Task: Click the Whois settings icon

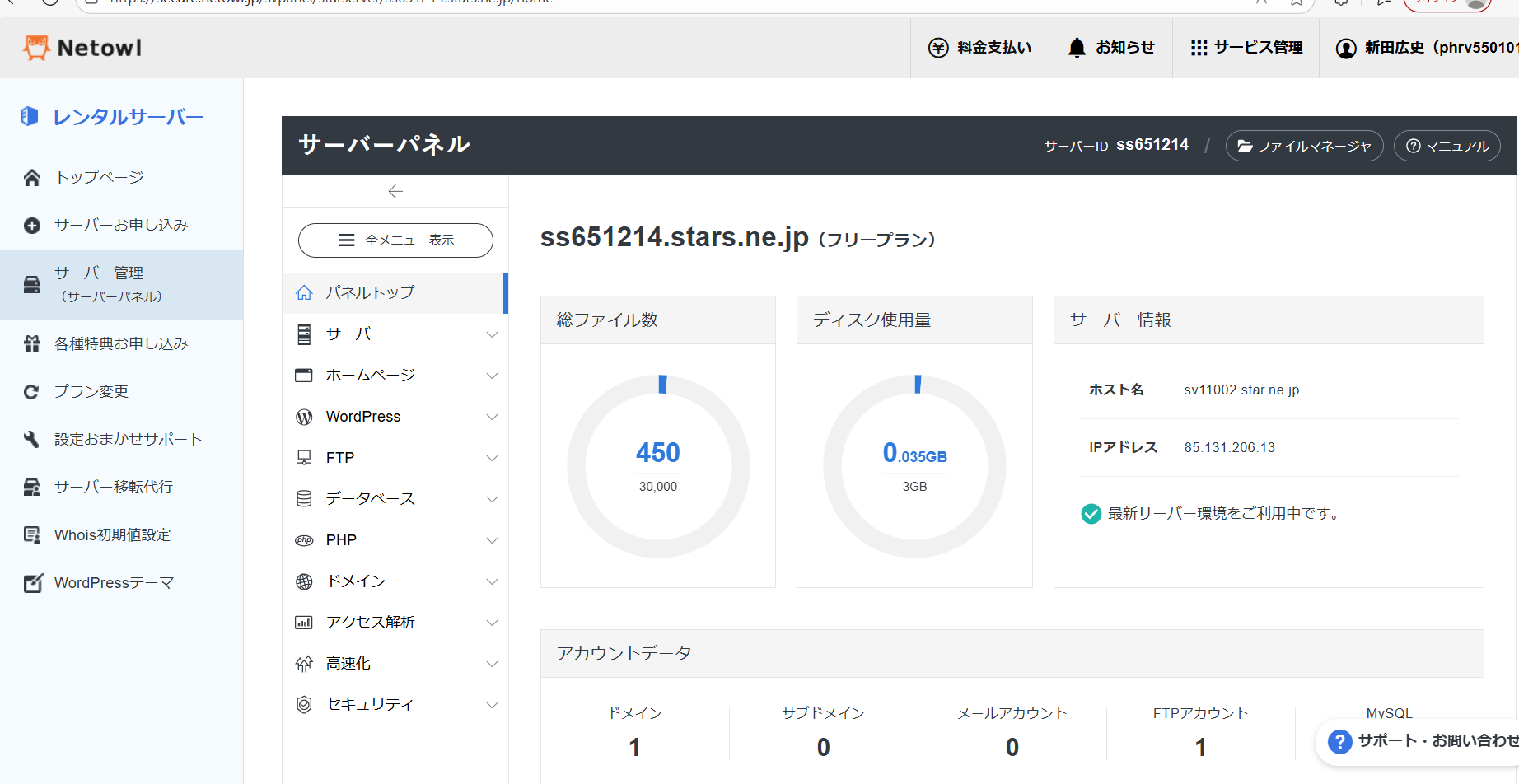Action: [x=32, y=535]
